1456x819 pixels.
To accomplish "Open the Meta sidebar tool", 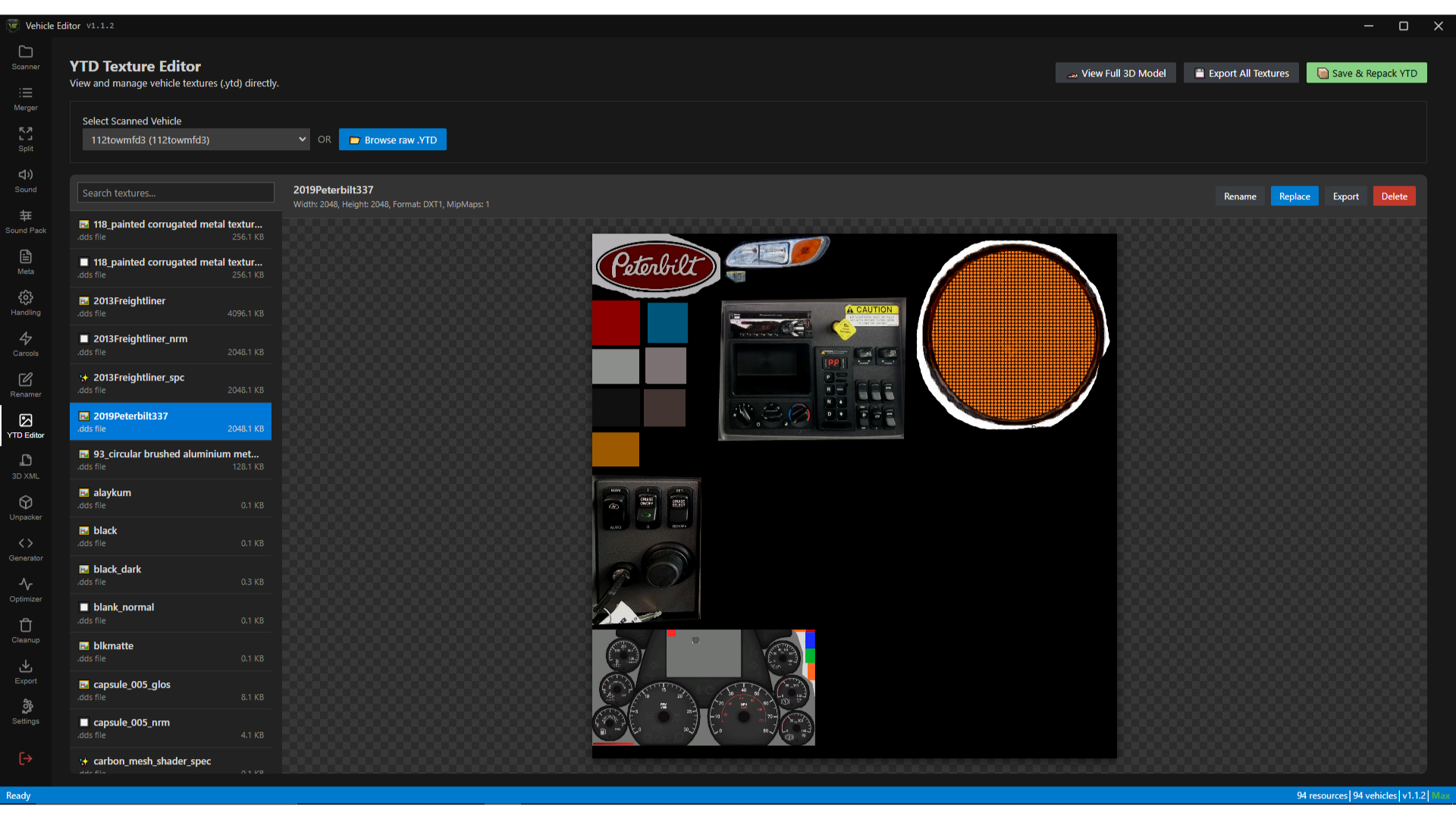I will coord(26,262).
